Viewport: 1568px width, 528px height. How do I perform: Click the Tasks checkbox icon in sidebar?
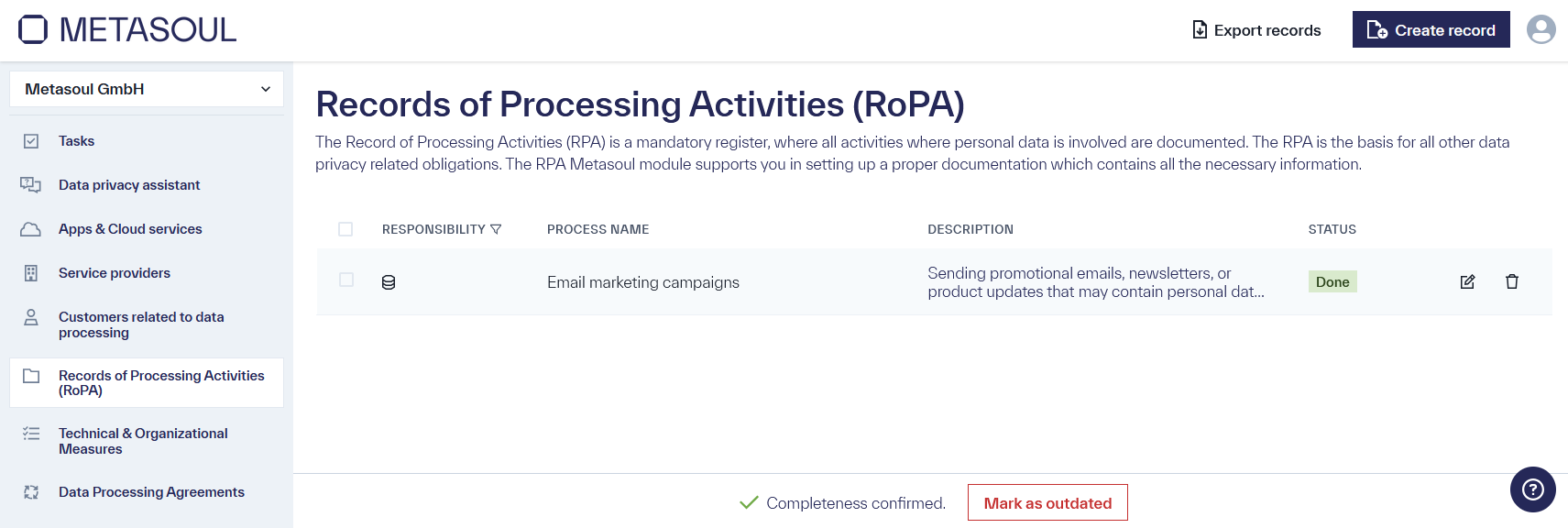tap(31, 141)
